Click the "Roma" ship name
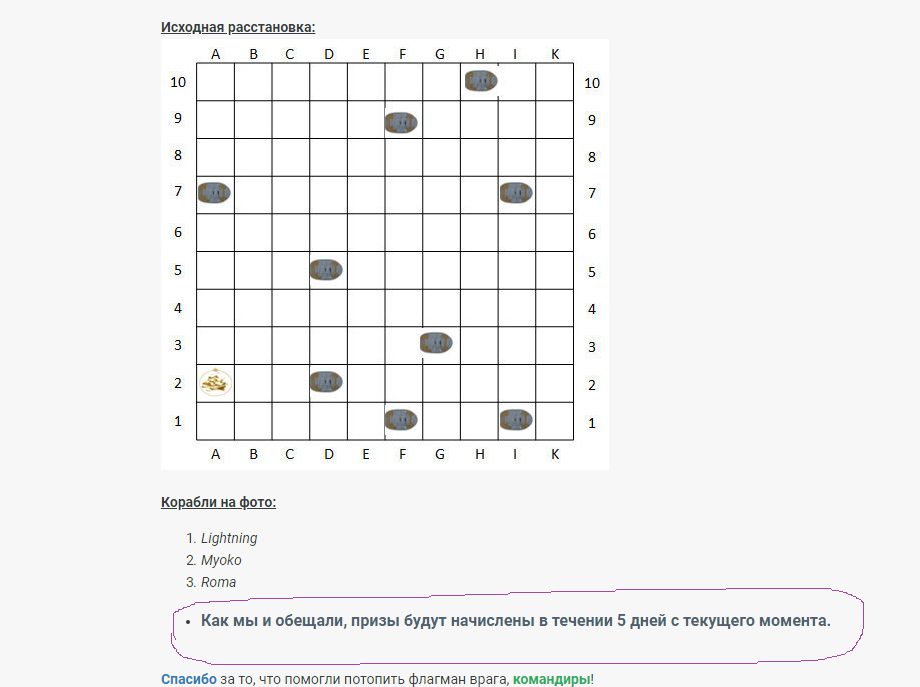 218,582
